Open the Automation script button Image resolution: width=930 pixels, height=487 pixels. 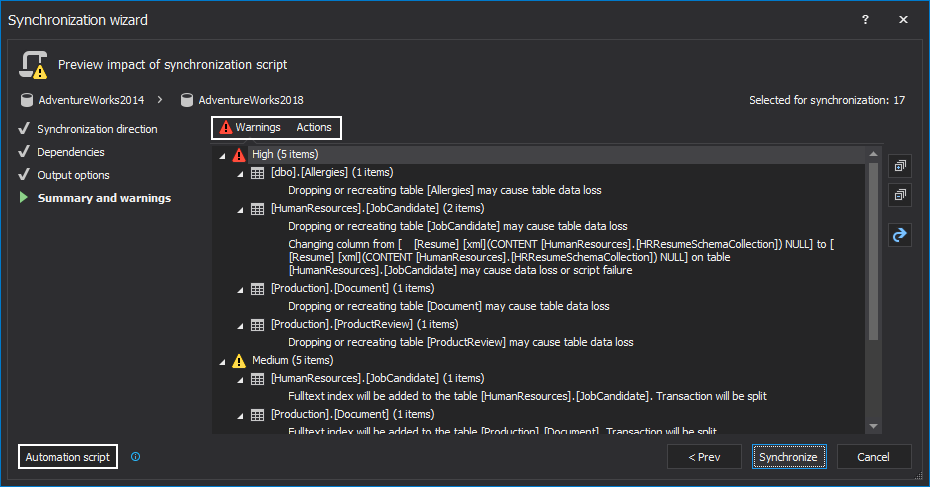pos(68,457)
